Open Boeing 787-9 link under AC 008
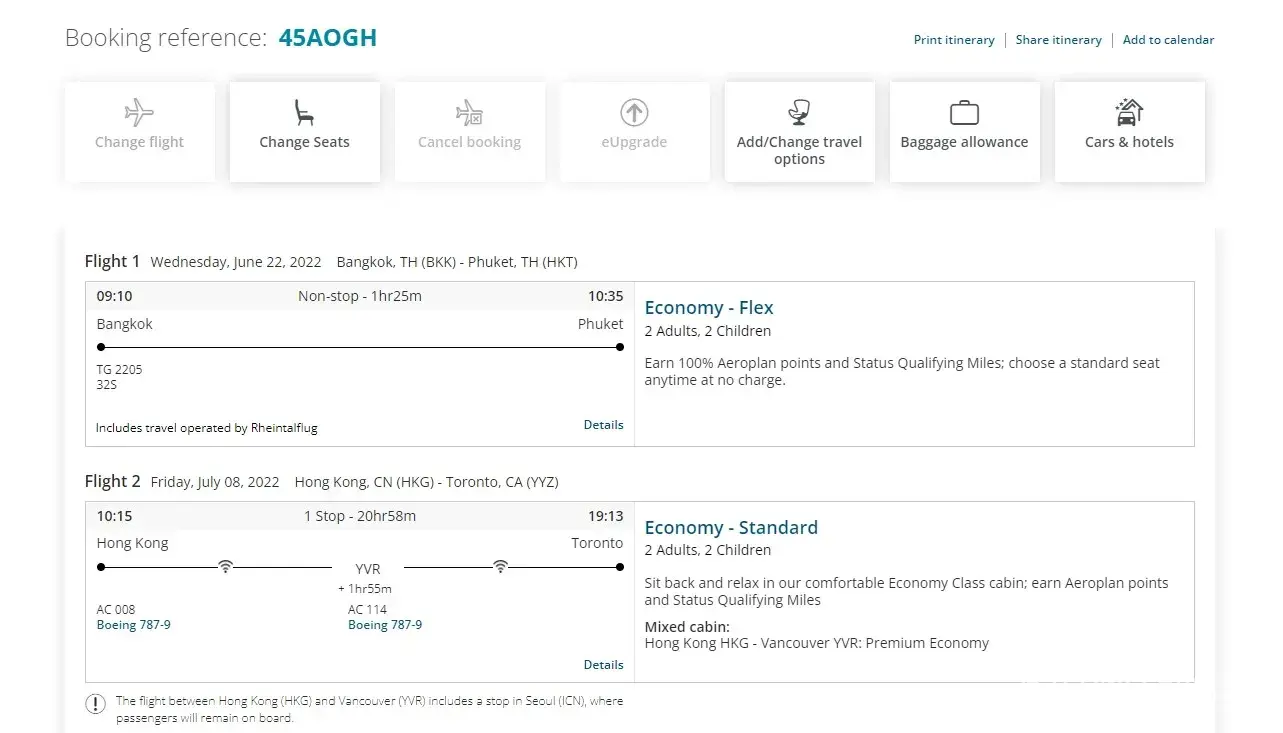 coord(133,625)
